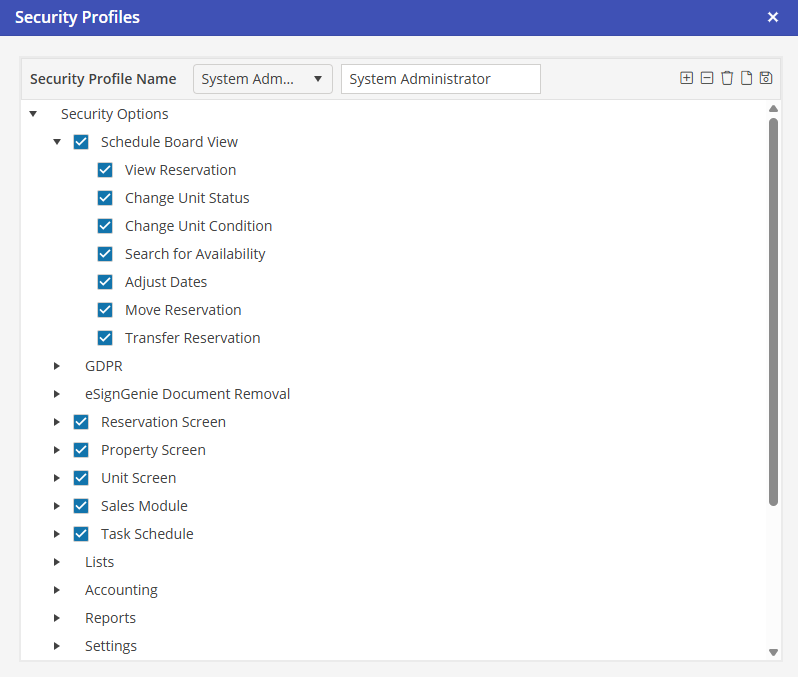Open the Security Profile Name dropdown

coord(262,79)
